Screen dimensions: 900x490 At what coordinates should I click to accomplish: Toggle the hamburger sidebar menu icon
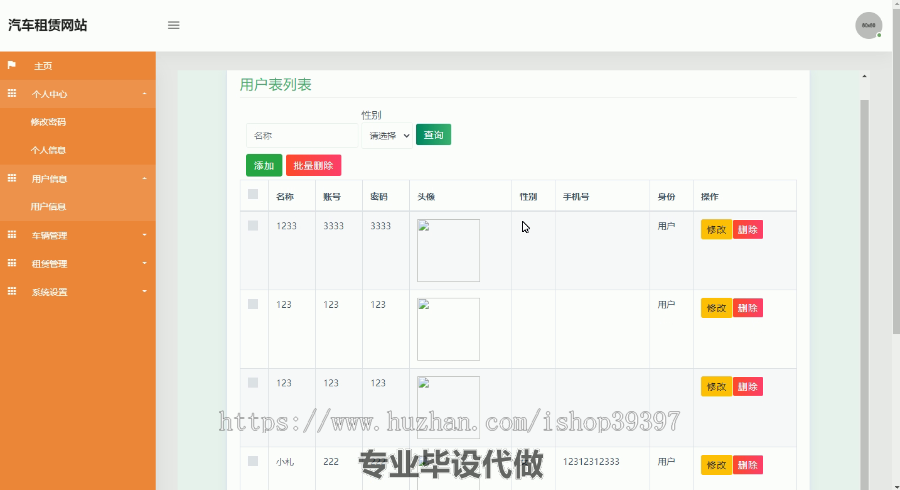pyautogui.click(x=173, y=25)
